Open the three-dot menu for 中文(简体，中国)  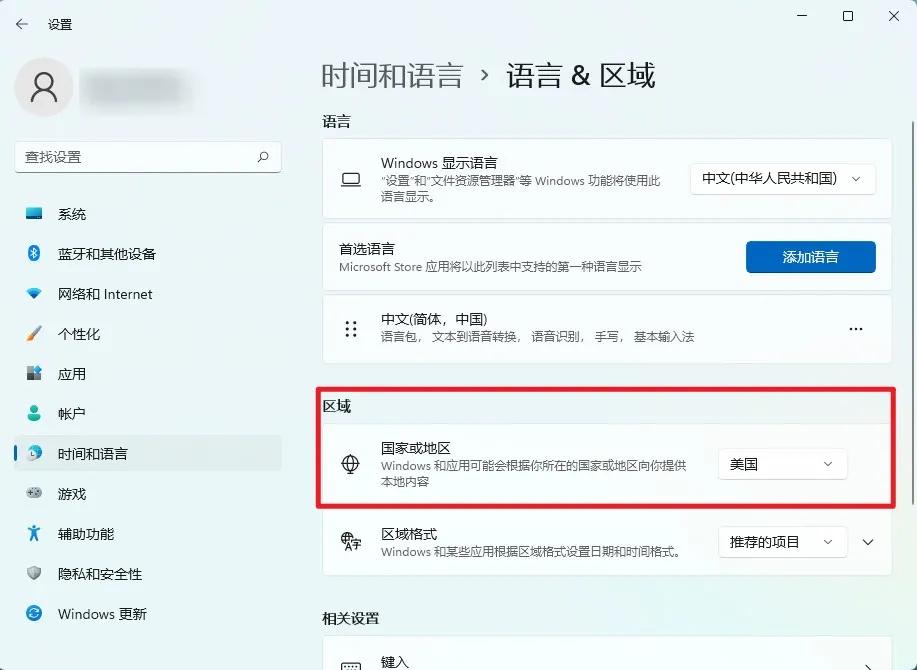(x=855, y=328)
